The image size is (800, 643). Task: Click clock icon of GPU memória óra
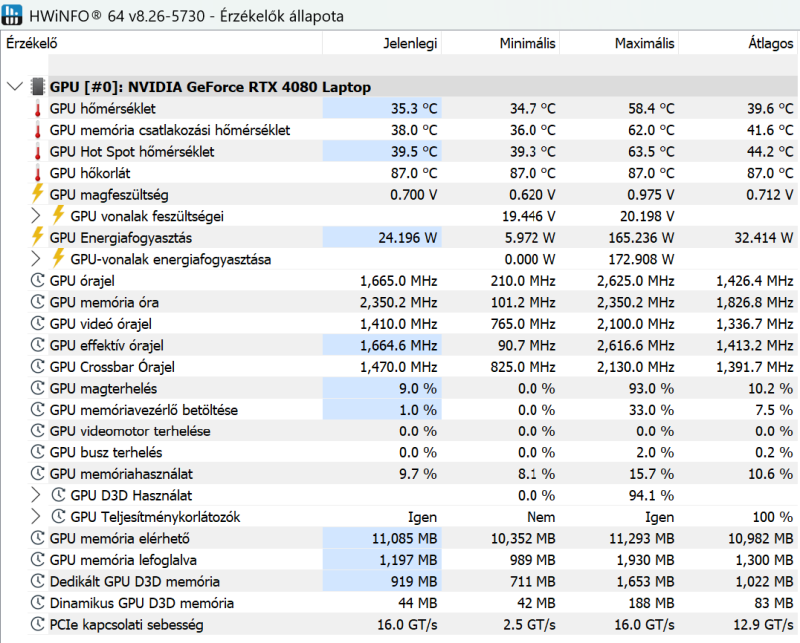click(38, 302)
